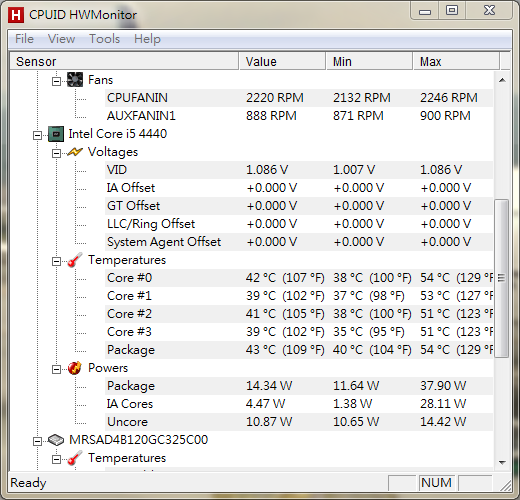Screen dimensions: 520x500
Task: Click the 1.007 V min value
Action: pos(354,170)
